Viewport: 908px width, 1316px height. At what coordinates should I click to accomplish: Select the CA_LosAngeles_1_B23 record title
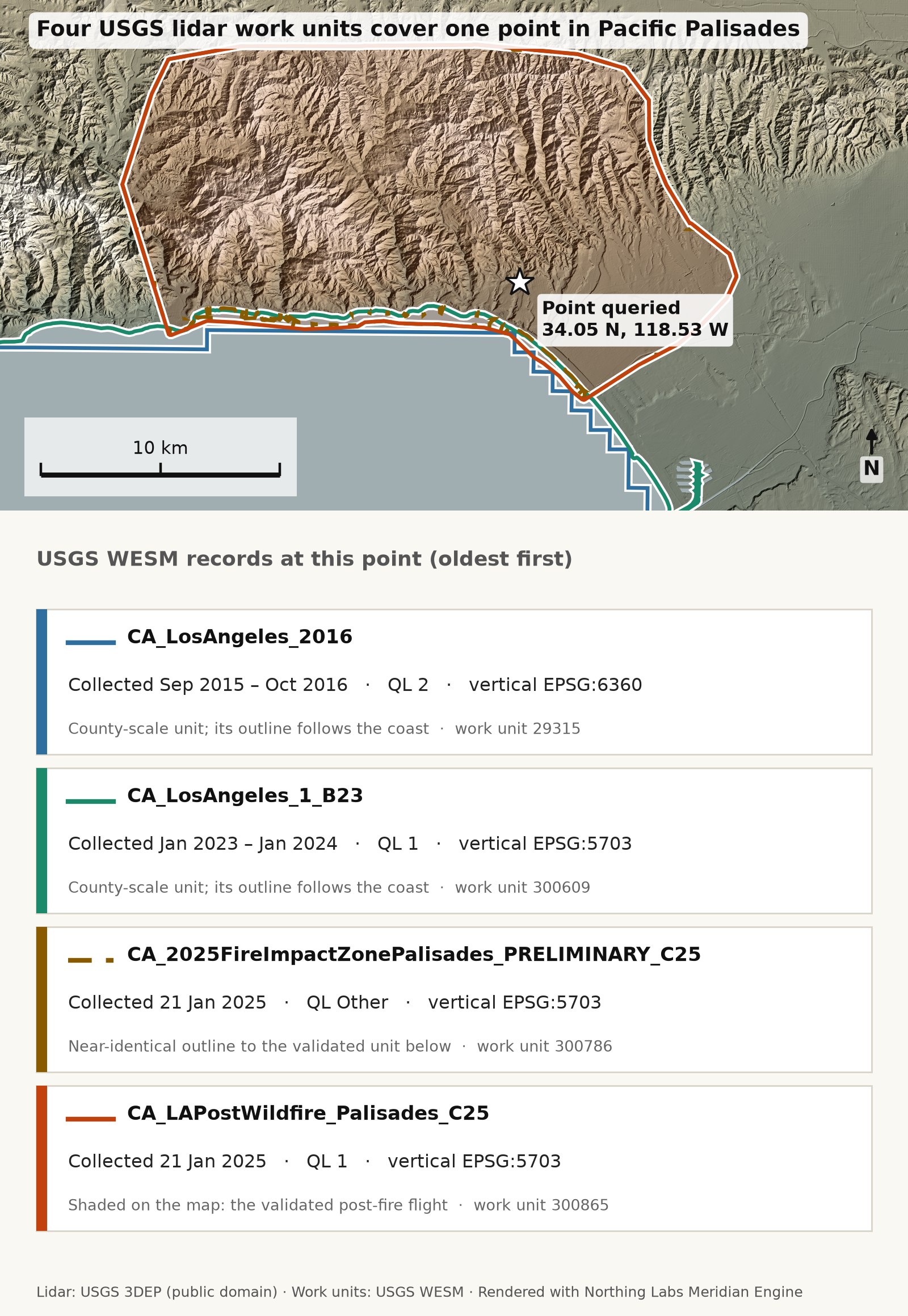(245, 796)
